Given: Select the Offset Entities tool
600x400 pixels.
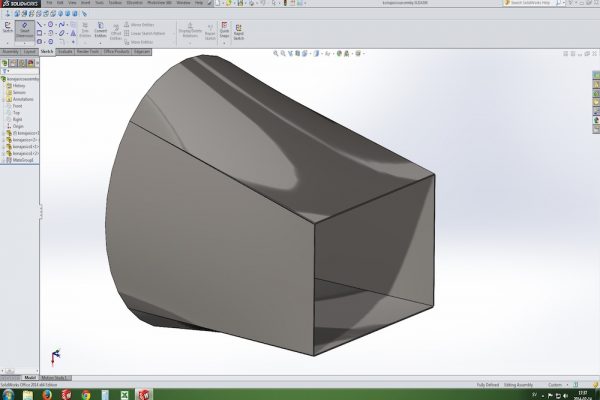Looking at the screenshot, I should (116, 30).
